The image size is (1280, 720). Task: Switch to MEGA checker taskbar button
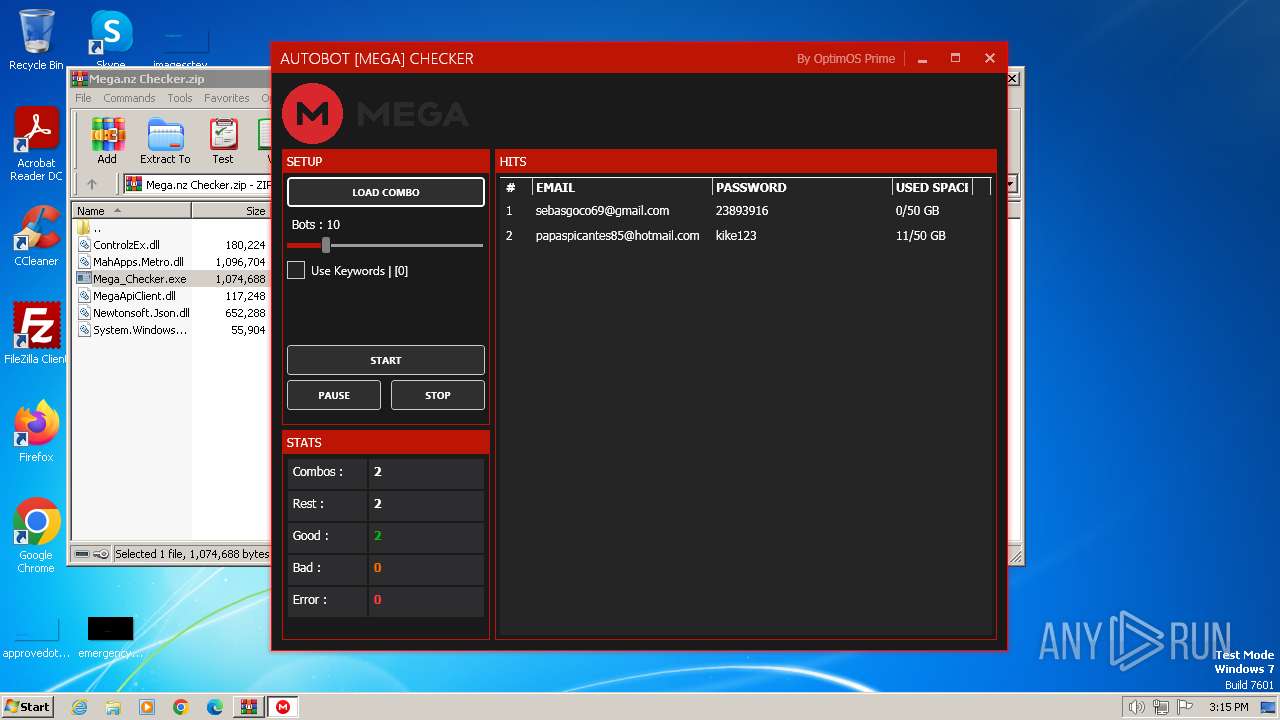[x=284, y=707]
